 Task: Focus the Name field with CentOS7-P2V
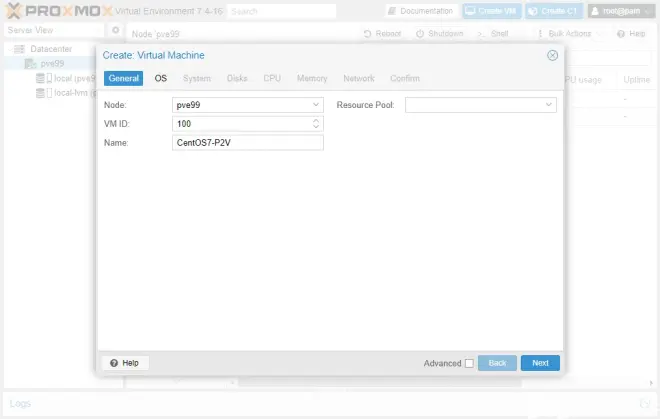248,143
